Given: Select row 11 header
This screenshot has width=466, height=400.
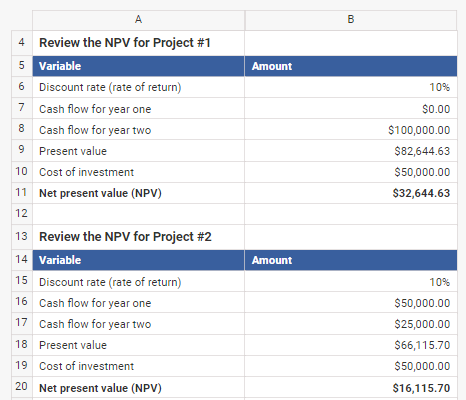Looking at the screenshot, I should (22, 193).
